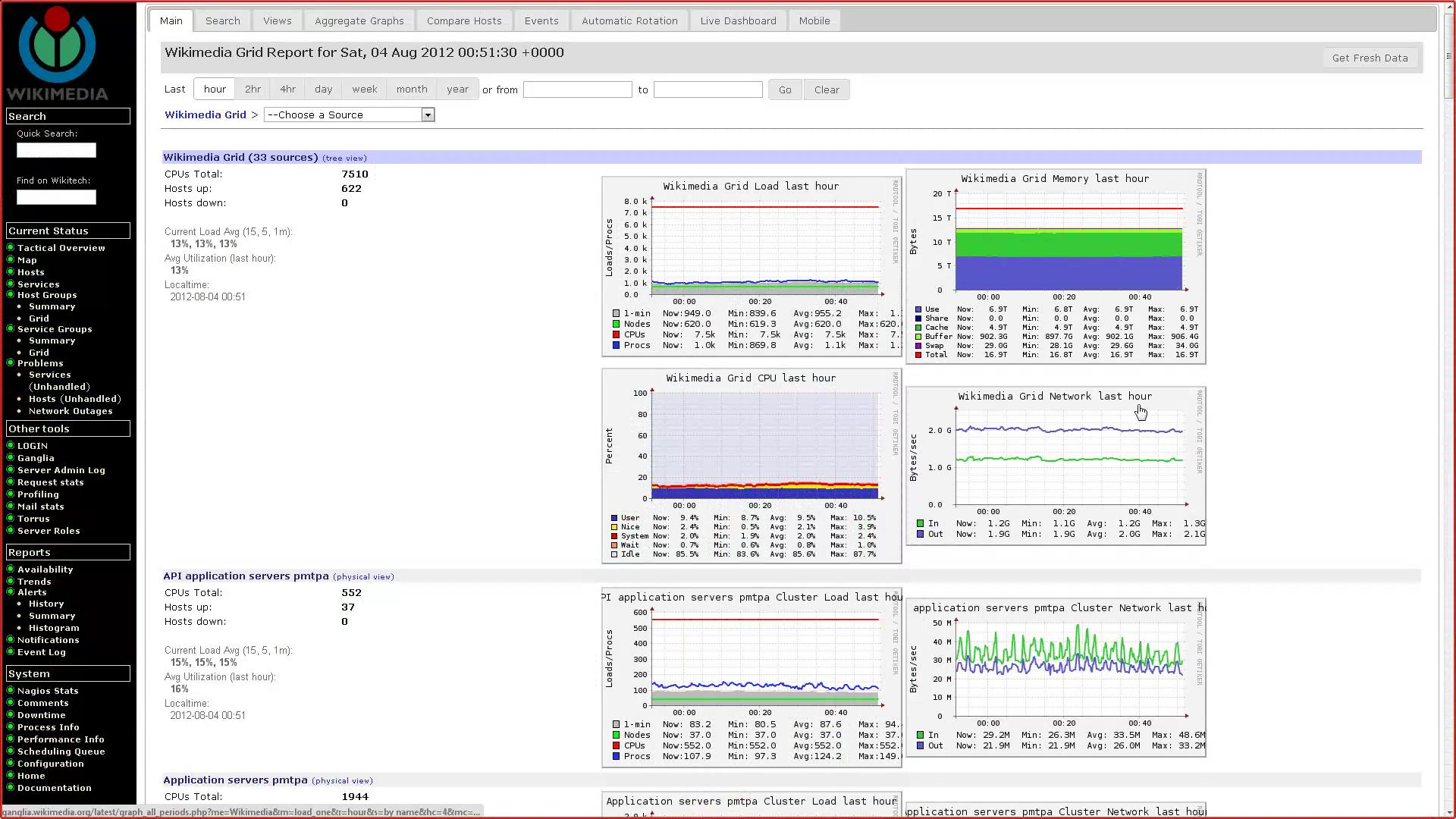Screen dimensions: 1456x819
Task: Click the Go button
Action: click(785, 89)
